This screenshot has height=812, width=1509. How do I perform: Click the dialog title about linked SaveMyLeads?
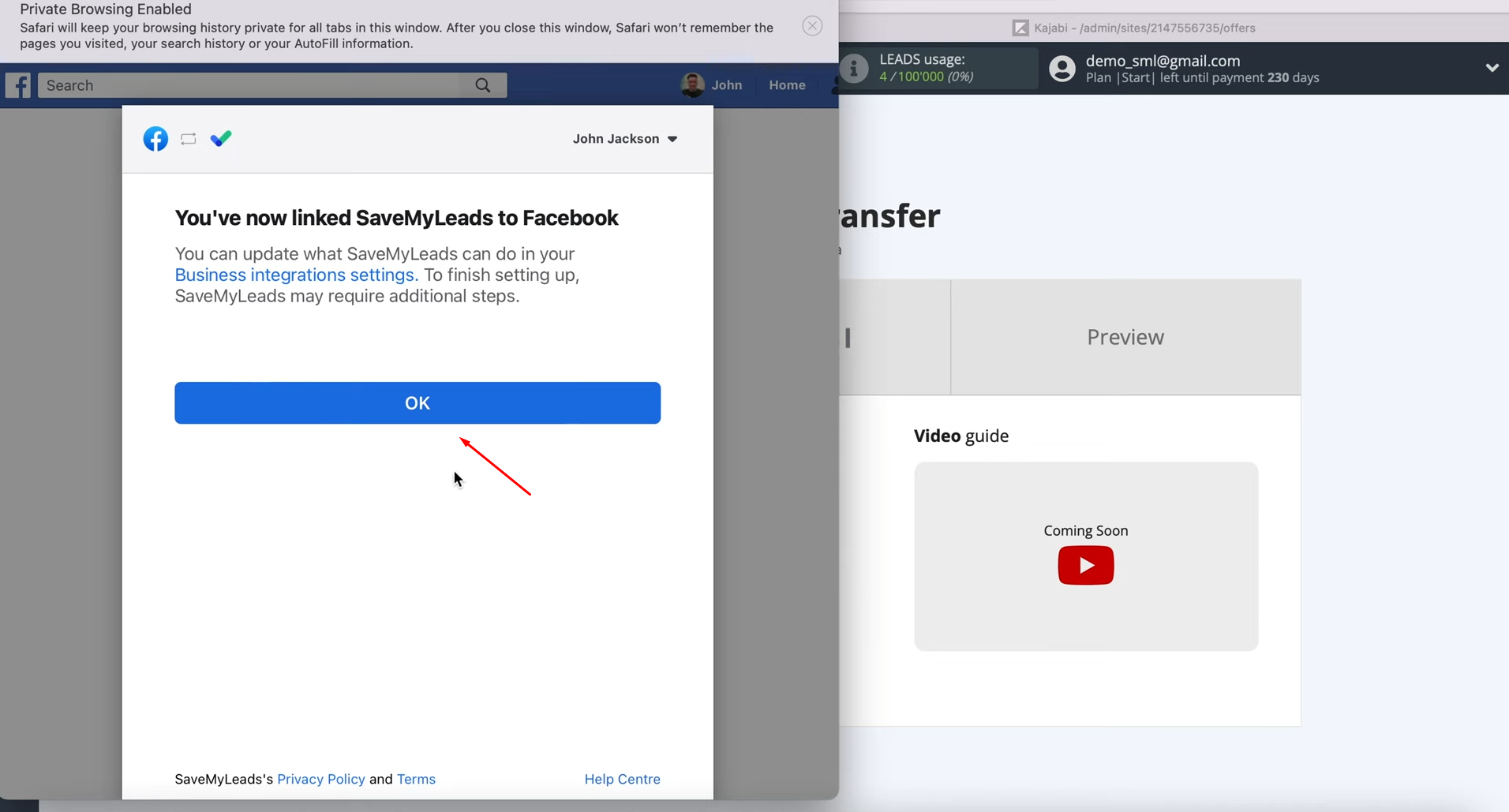tap(396, 218)
